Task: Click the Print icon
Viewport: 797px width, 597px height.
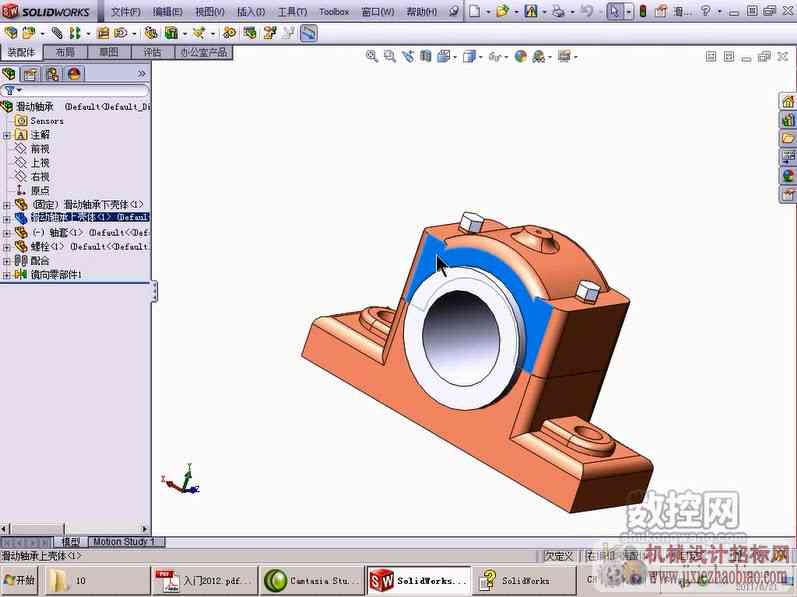Action: point(558,11)
